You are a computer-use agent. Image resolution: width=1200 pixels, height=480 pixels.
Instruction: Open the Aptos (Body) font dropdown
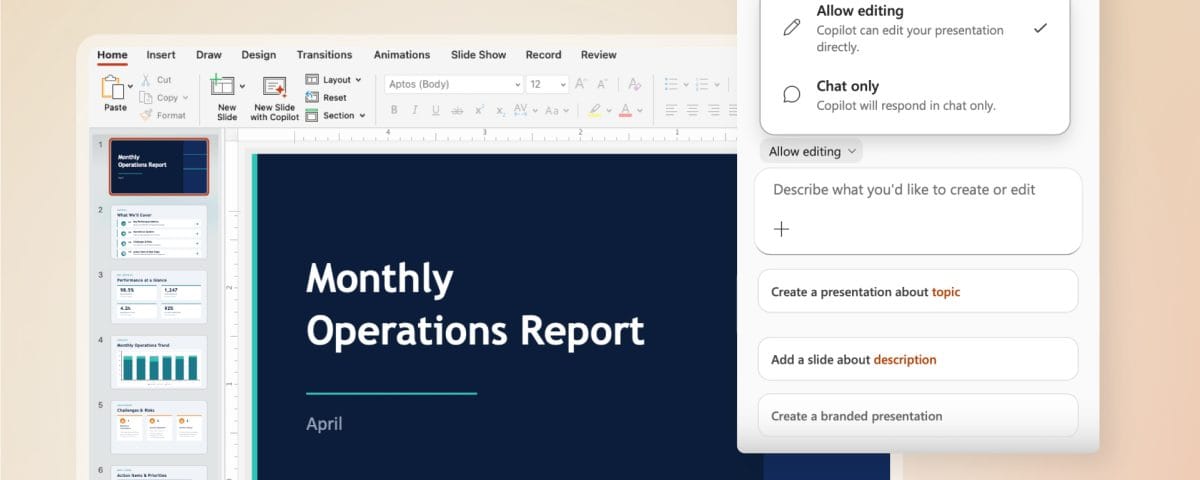[x=454, y=85]
